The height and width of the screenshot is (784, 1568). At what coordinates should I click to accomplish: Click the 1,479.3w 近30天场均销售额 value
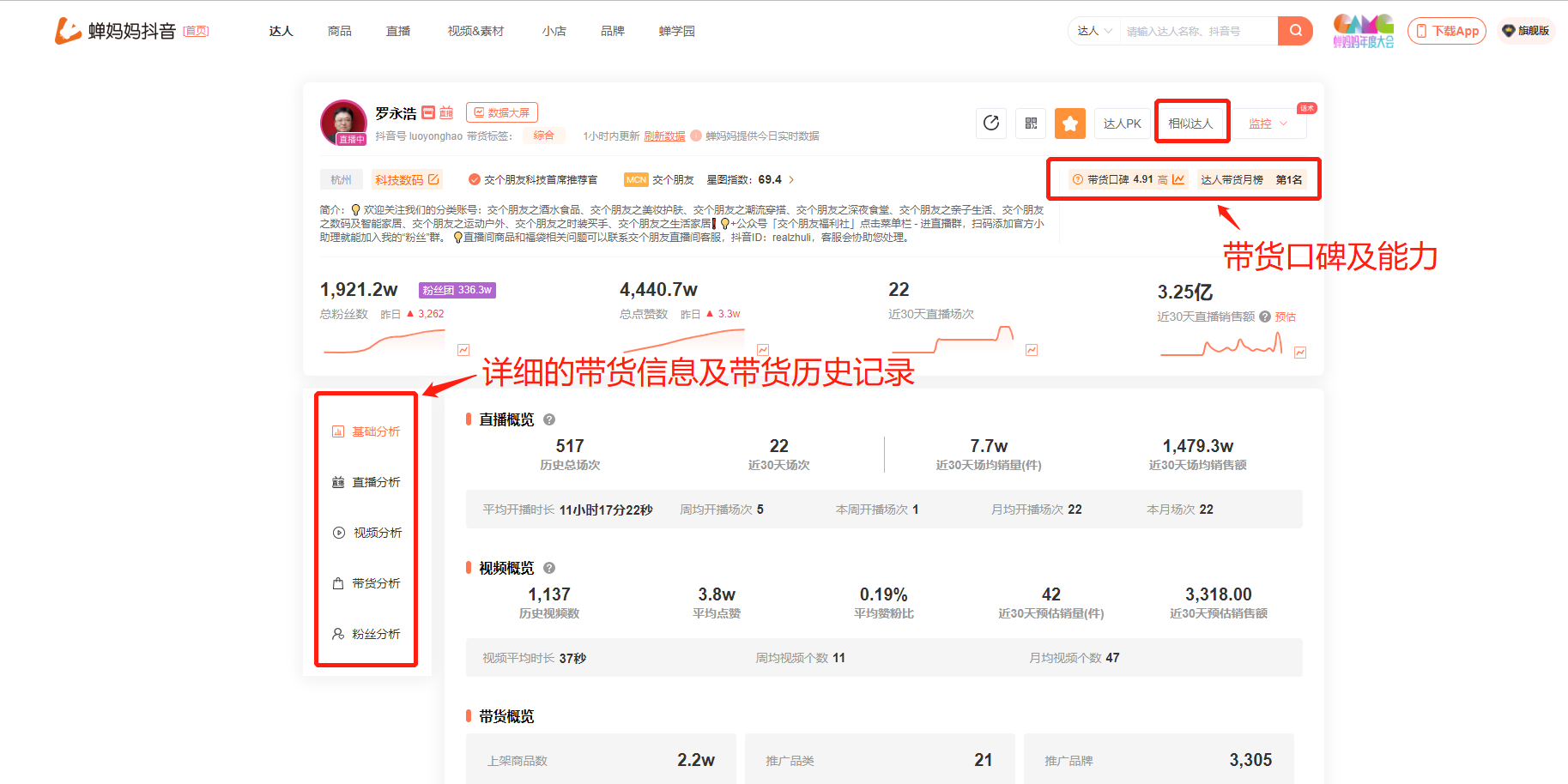(x=1198, y=446)
